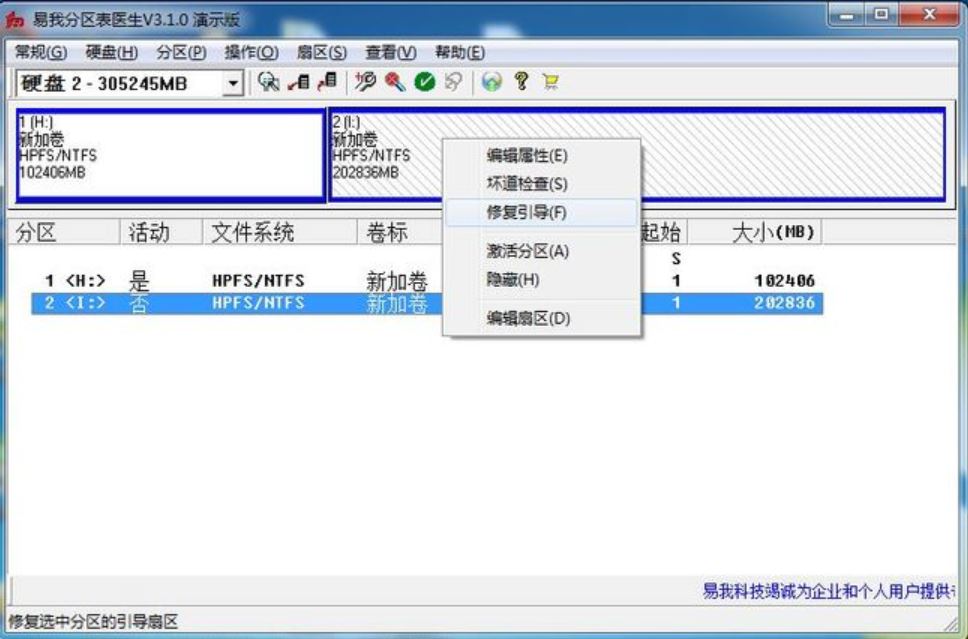Choose 编辑扇区(D) in context menu
This screenshot has width=968, height=639.
[541, 319]
